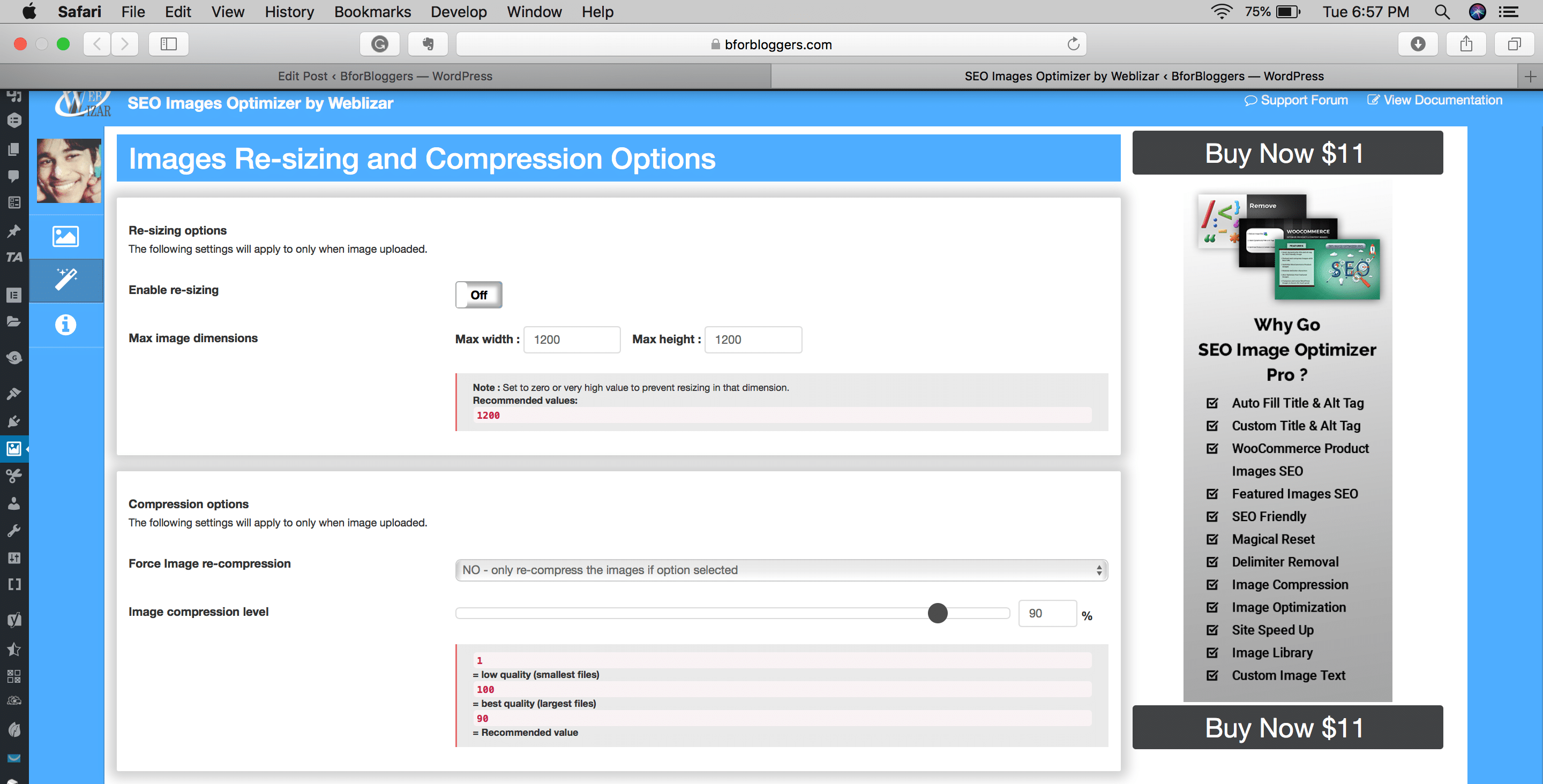1543x784 pixels.
Task: Open the View Documentation link
Action: [x=1435, y=100]
